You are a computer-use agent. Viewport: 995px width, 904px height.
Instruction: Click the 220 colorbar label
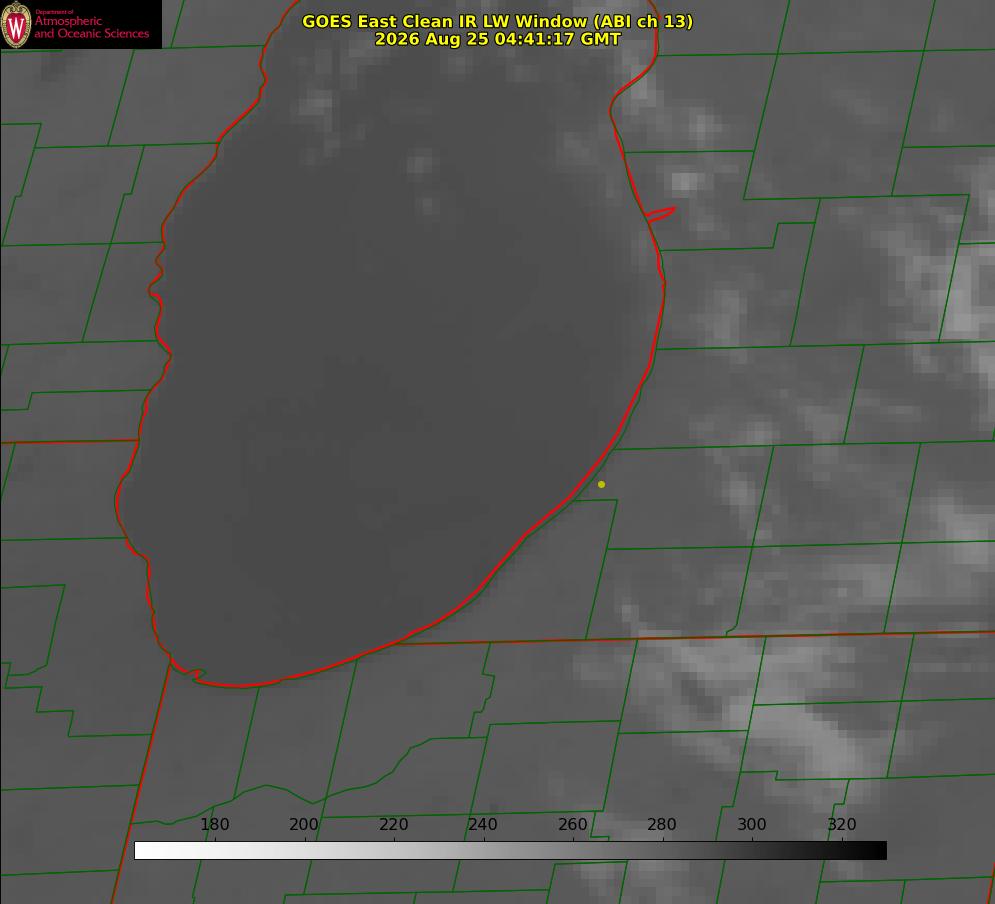point(393,824)
